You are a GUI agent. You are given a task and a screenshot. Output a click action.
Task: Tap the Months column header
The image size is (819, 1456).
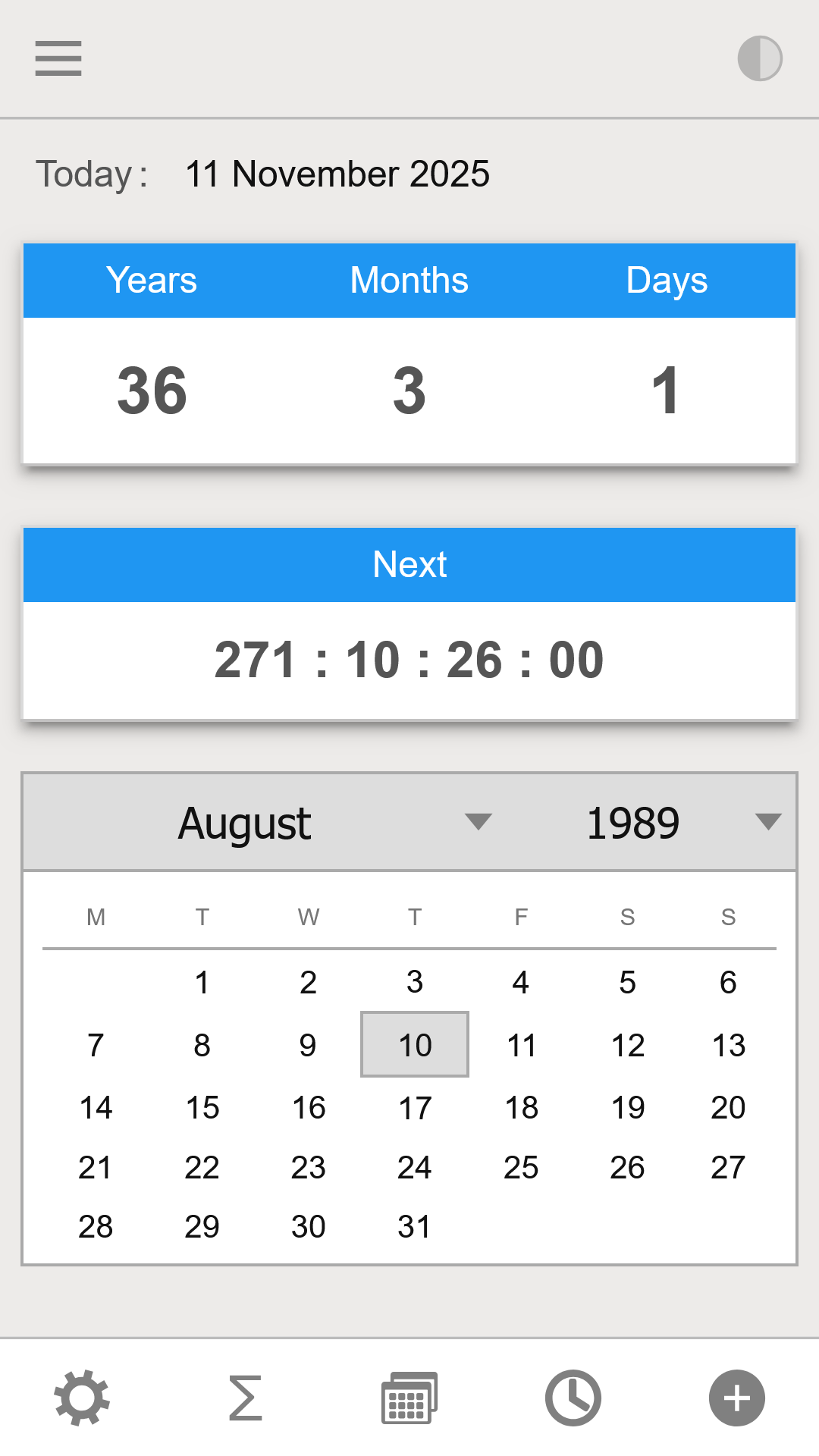(409, 281)
